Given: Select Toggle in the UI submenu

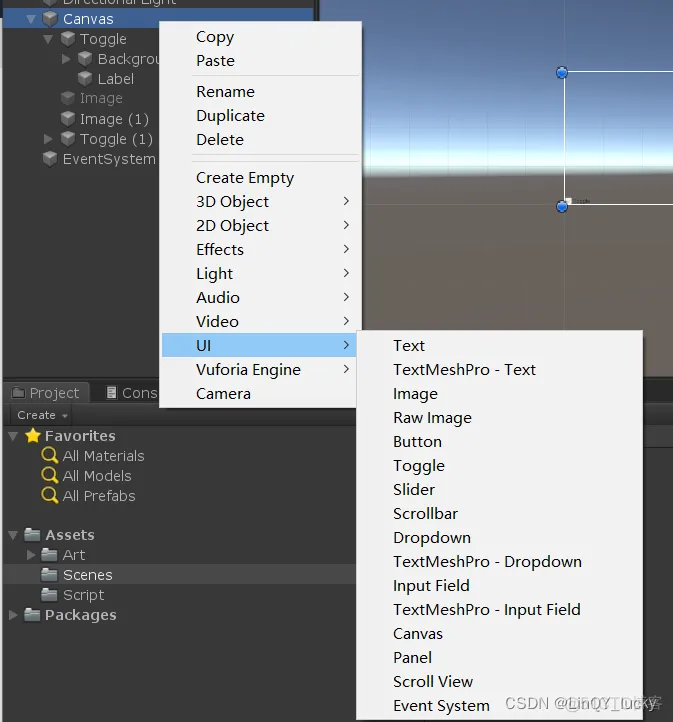Looking at the screenshot, I should 499,466.
